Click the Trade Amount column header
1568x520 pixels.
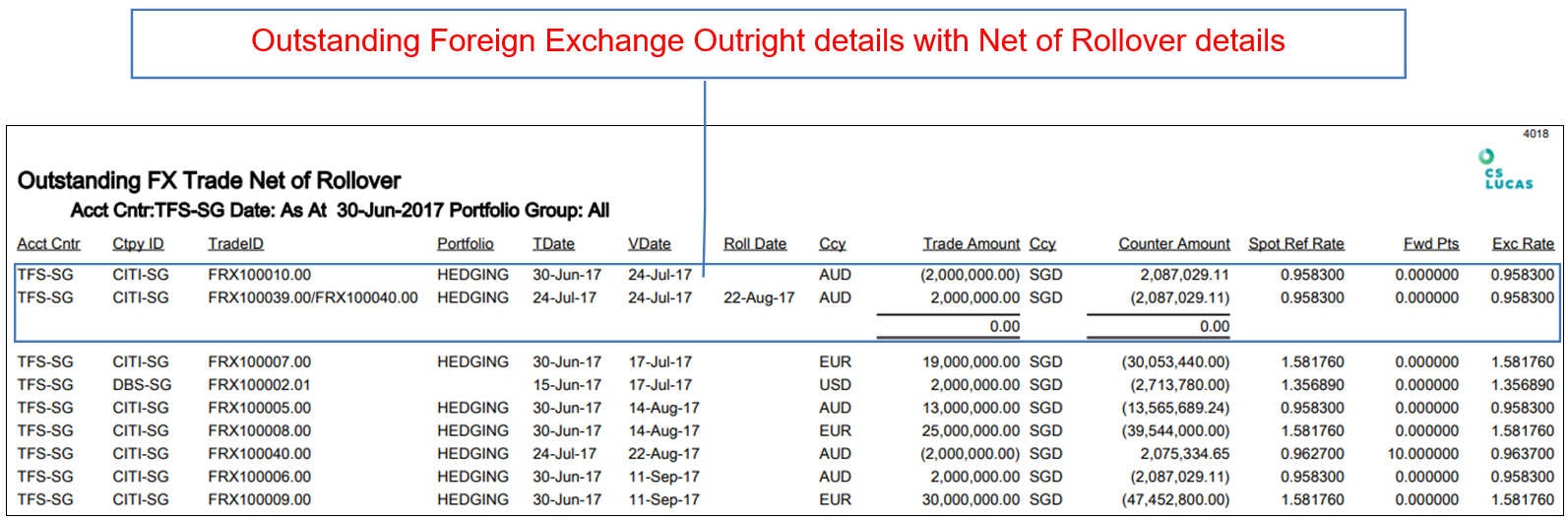(972, 244)
